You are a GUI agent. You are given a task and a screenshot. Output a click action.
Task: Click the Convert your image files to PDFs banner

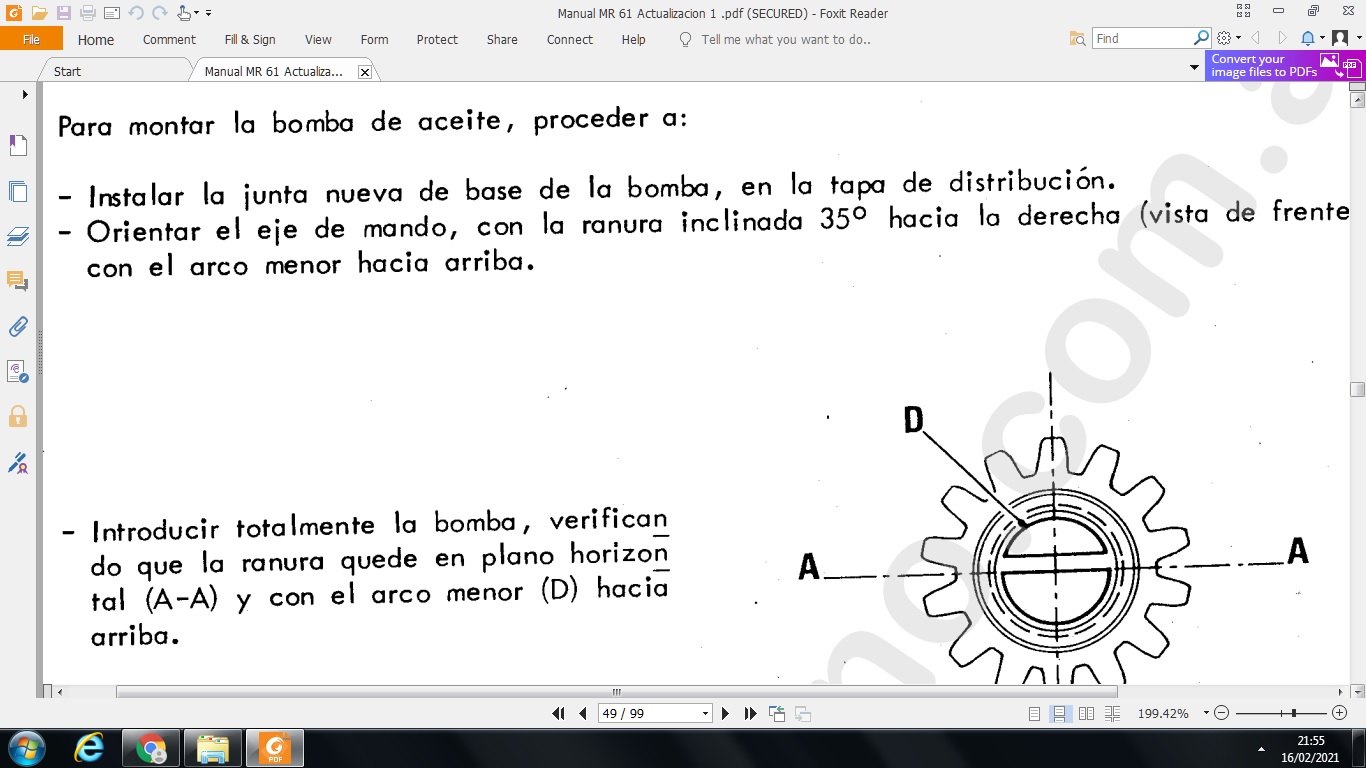point(1284,66)
